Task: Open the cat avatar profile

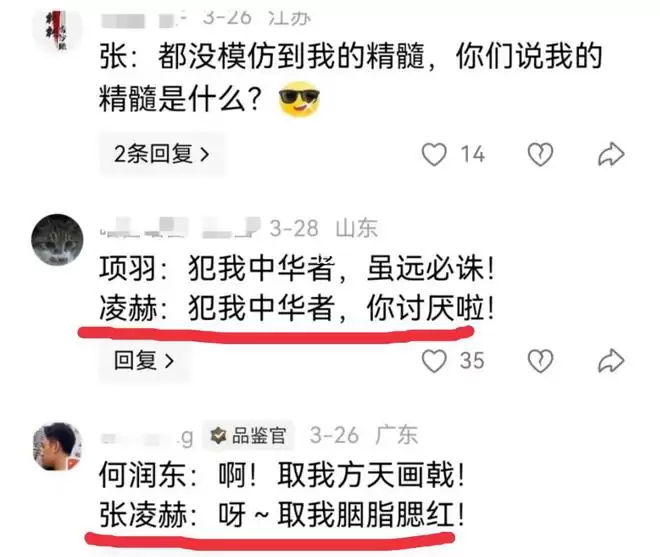Action: pos(57,240)
